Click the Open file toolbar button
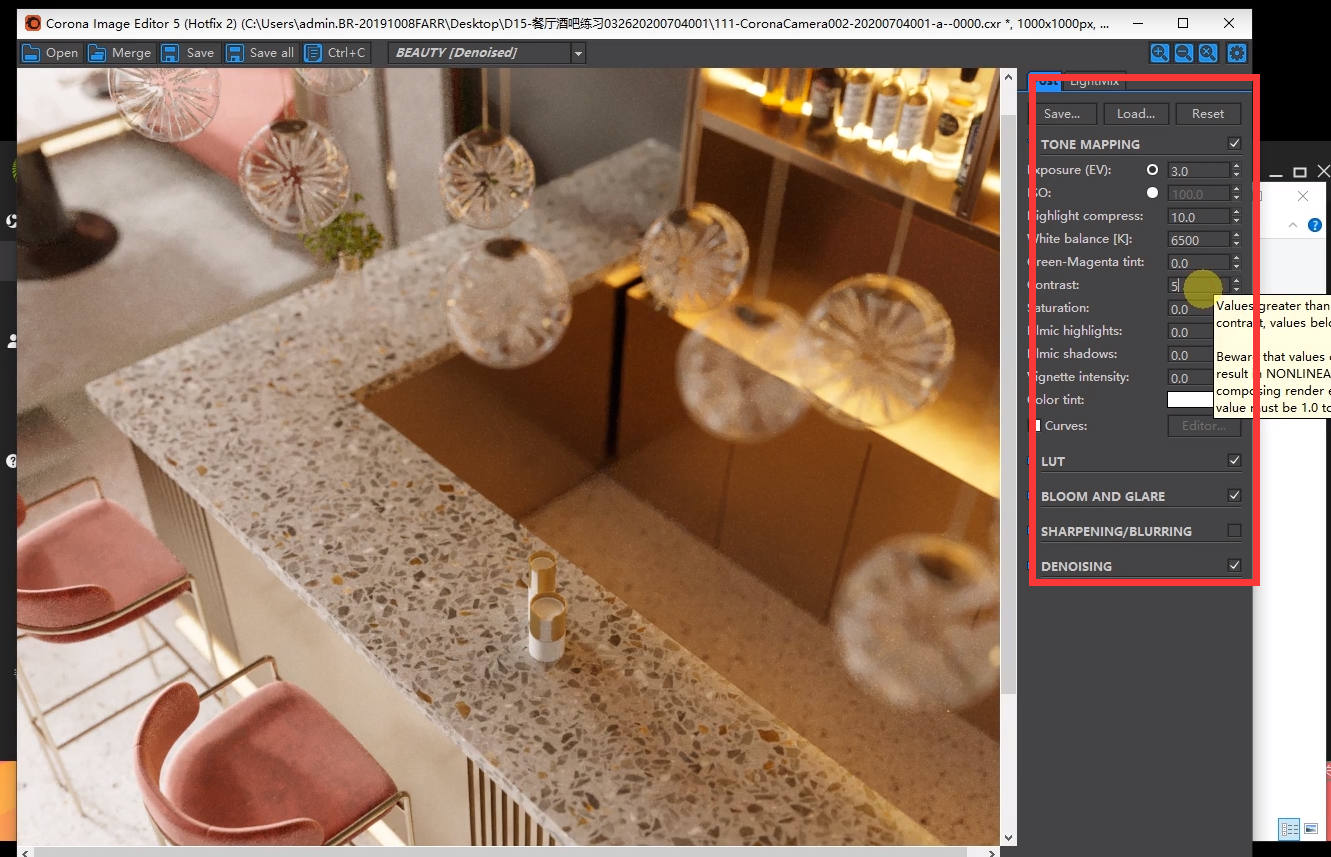Viewport: 1331px width, 857px height. 50,53
